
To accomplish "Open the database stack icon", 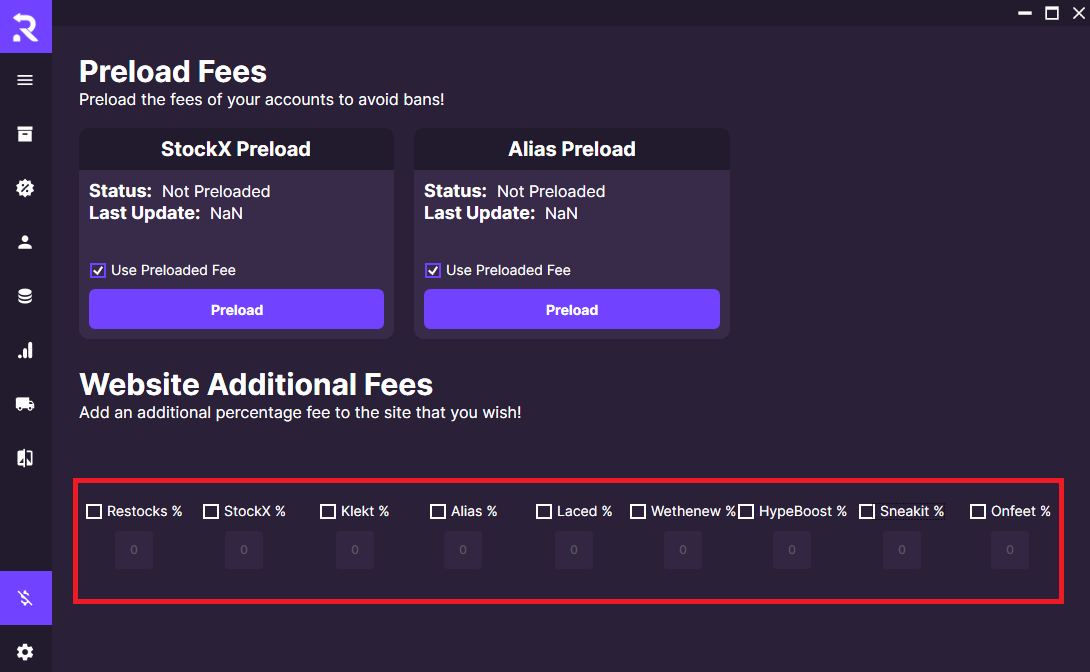I will [25, 296].
